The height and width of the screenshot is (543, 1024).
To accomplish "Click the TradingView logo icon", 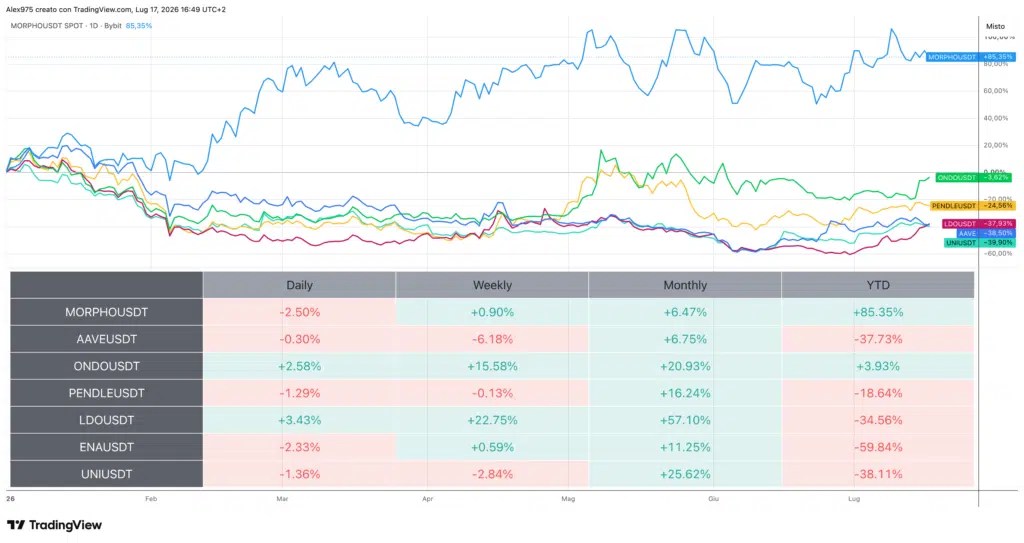I will pos(16,525).
